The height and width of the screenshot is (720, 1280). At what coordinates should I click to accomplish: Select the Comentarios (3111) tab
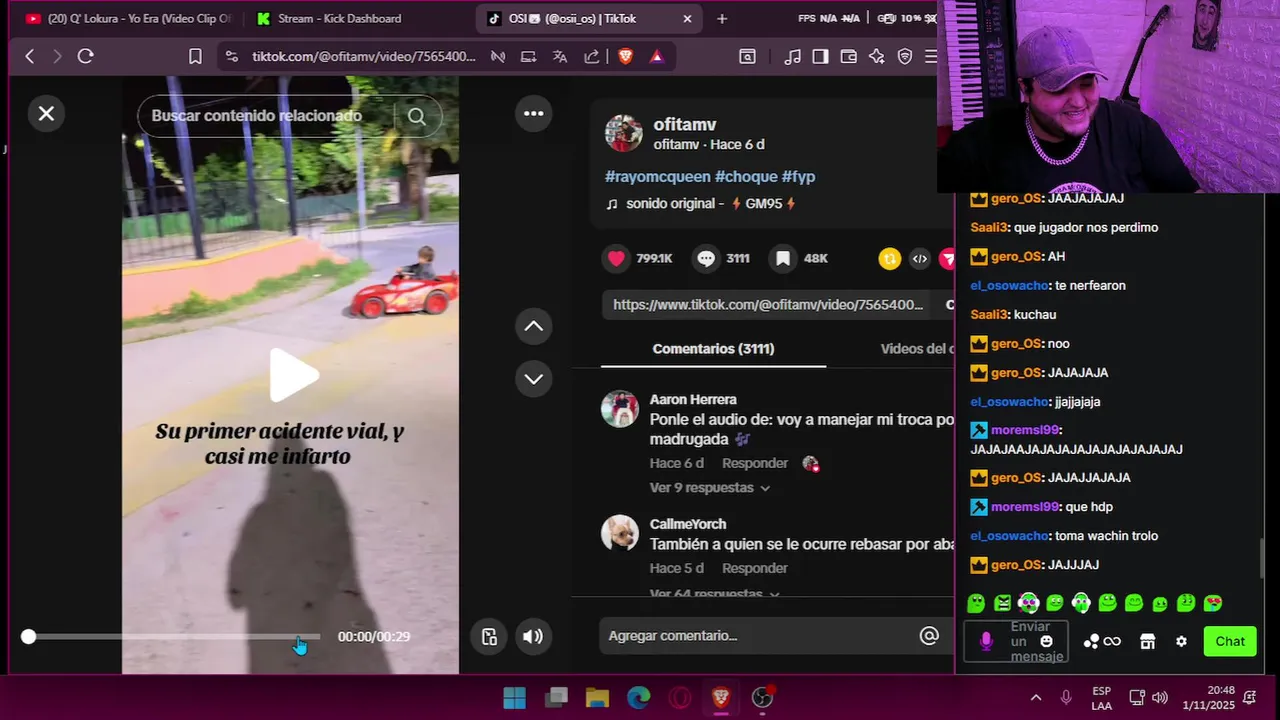[x=713, y=349]
